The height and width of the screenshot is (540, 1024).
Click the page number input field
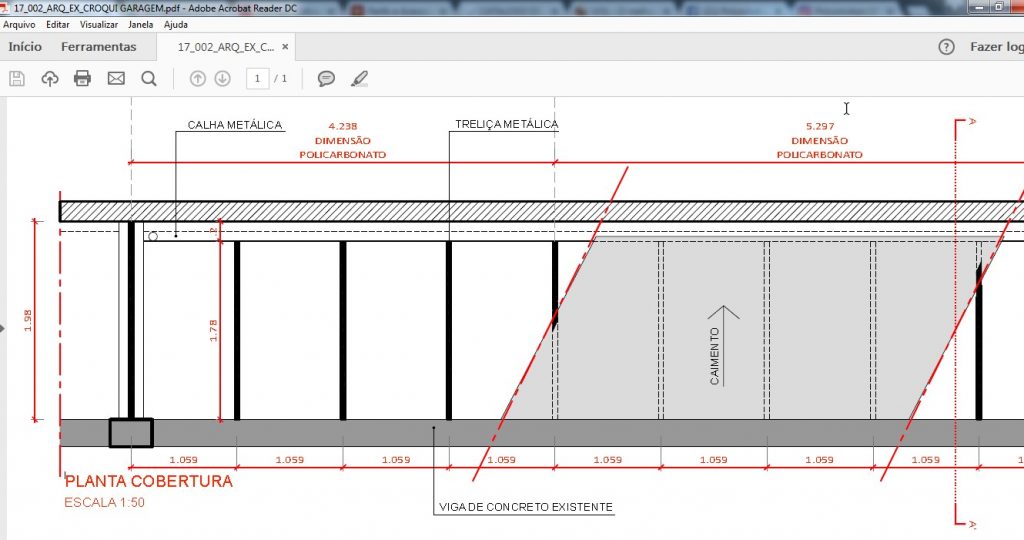(257, 79)
